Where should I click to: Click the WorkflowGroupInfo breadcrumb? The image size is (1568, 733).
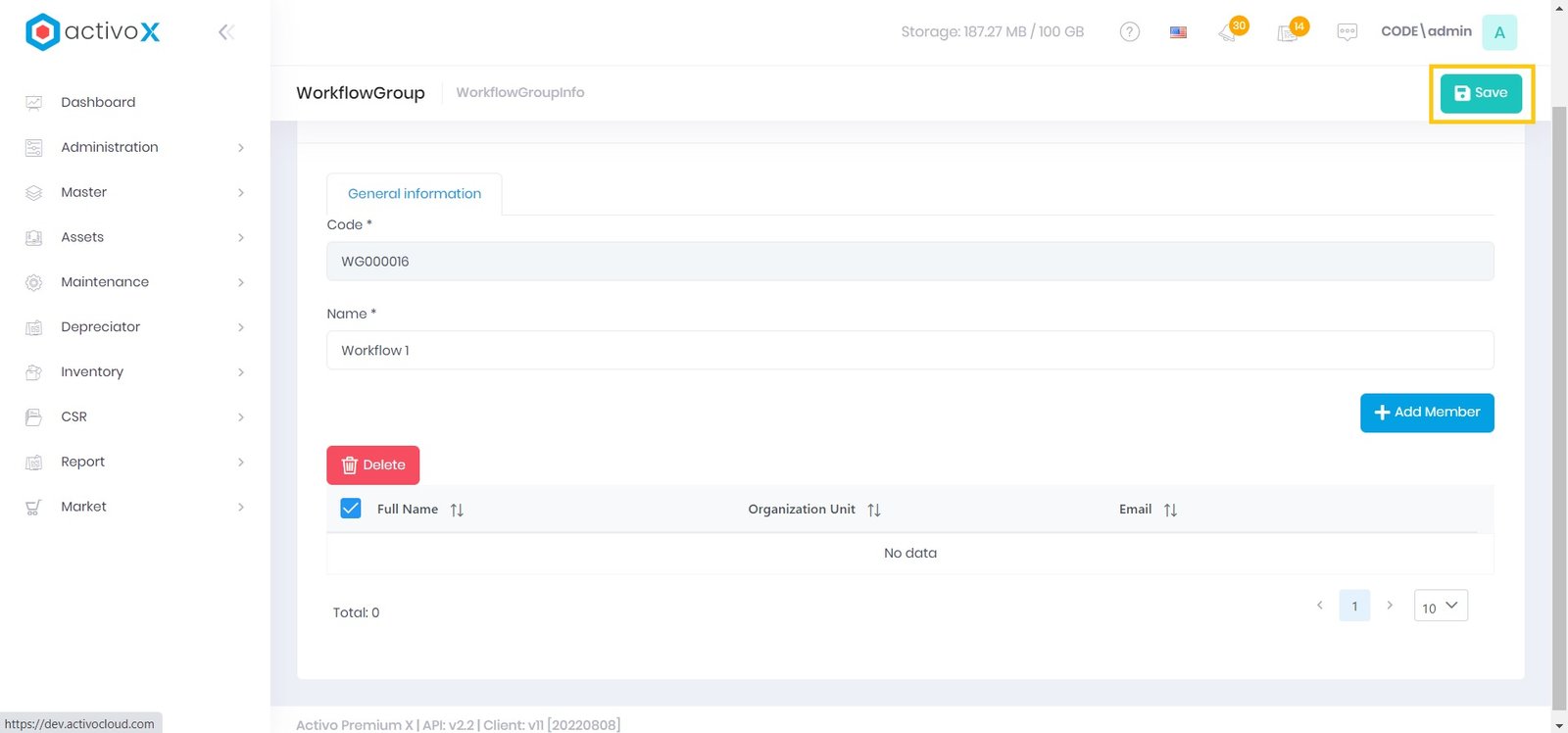520,92
